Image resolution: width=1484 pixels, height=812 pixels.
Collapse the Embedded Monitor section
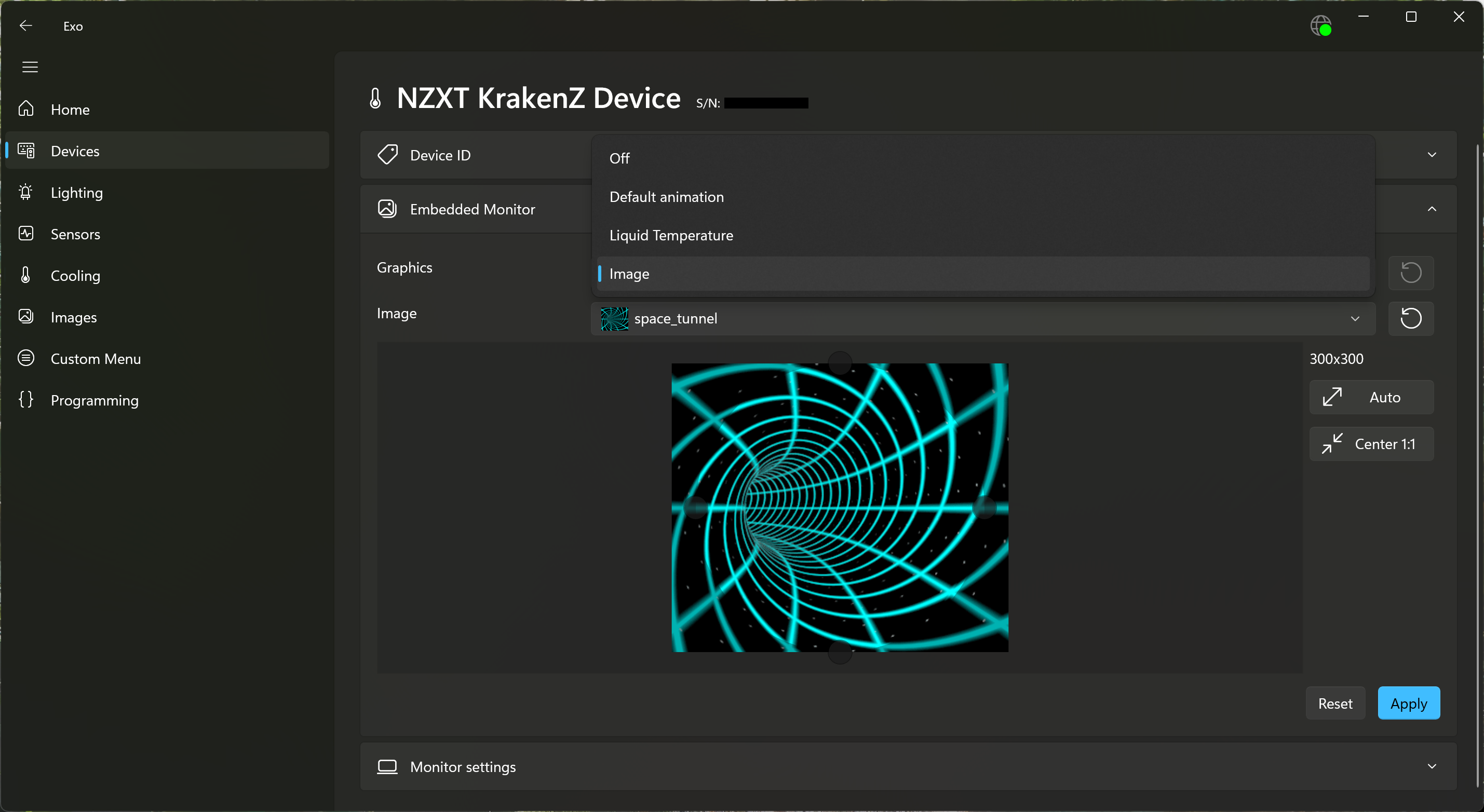pos(1432,209)
